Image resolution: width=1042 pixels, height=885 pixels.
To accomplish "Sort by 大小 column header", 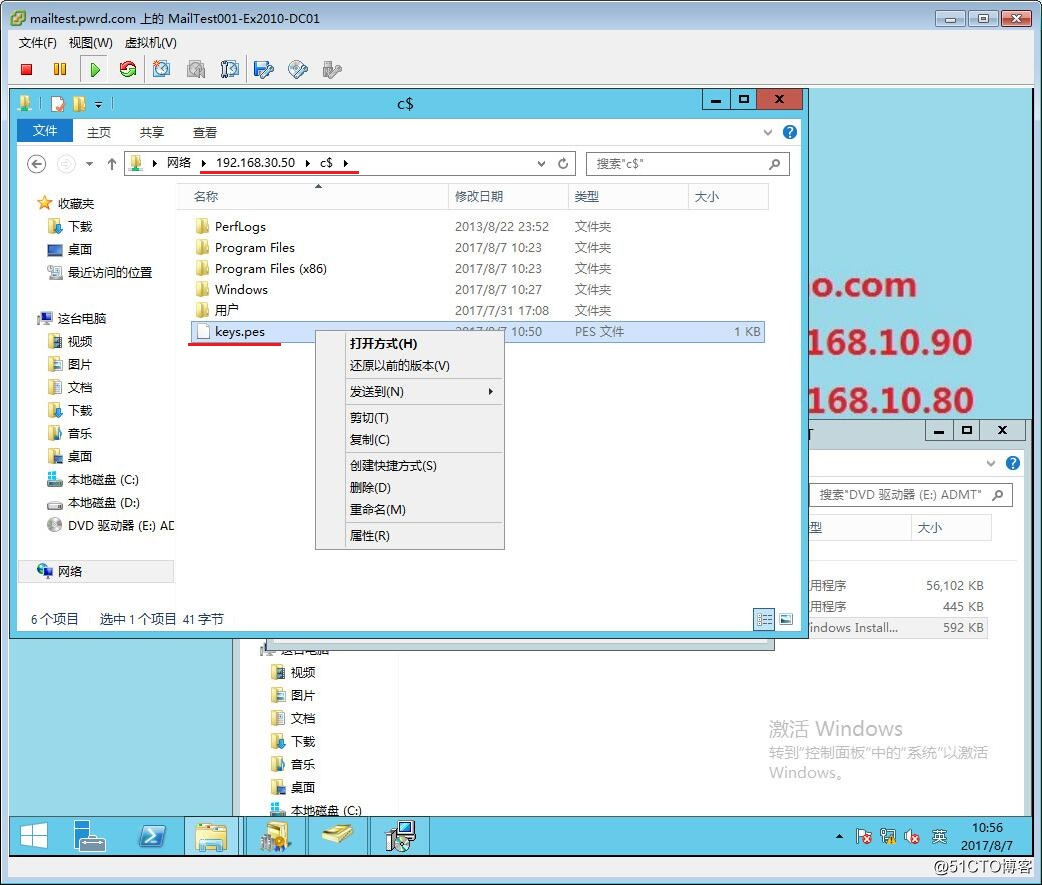I will click(728, 197).
